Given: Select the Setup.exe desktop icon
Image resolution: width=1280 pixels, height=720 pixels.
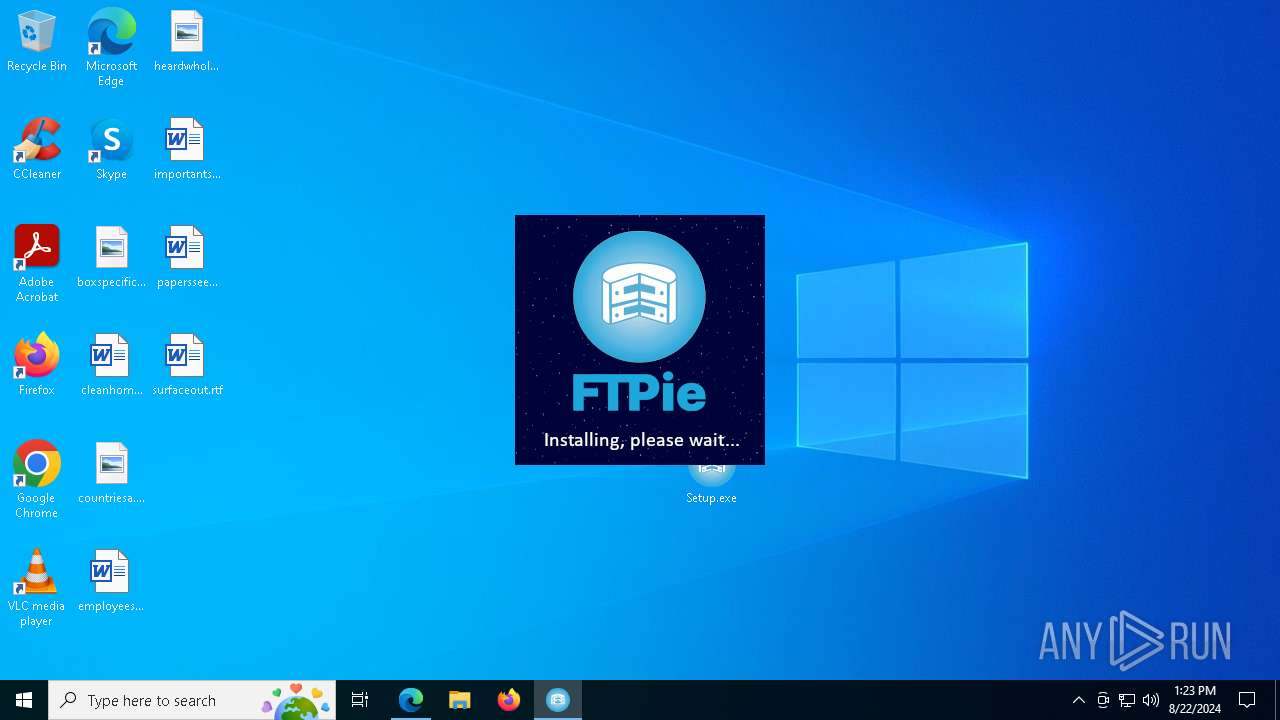Looking at the screenshot, I should tap(711, 486).
